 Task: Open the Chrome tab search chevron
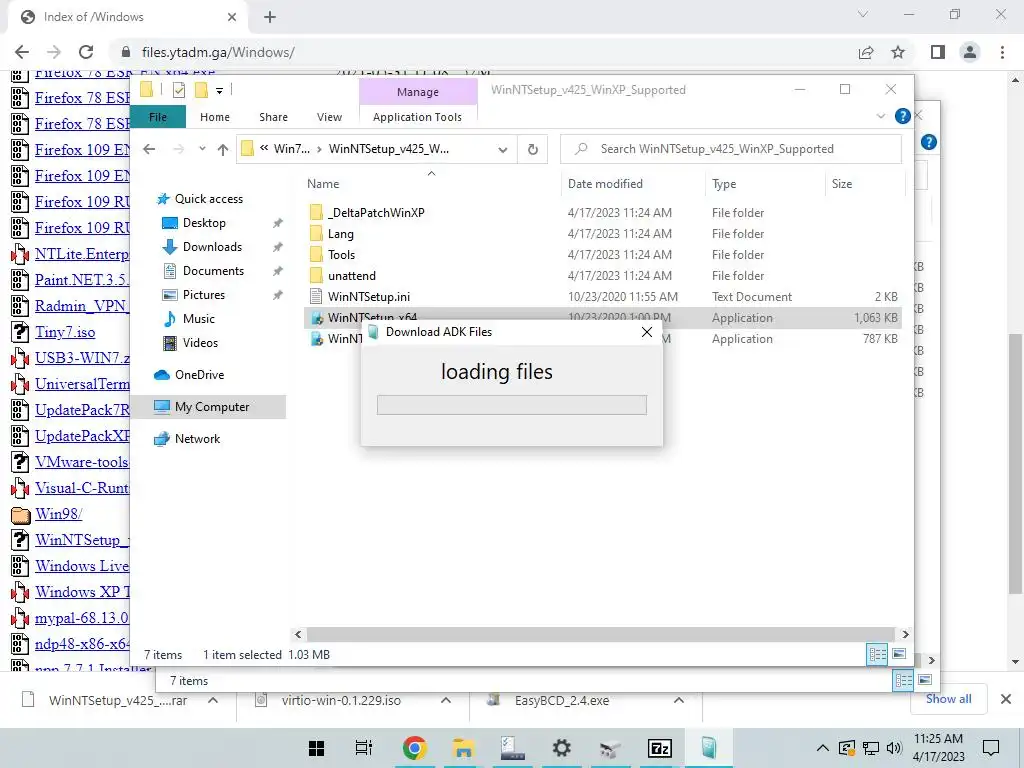pyautogui.click(x=863, y=14)
